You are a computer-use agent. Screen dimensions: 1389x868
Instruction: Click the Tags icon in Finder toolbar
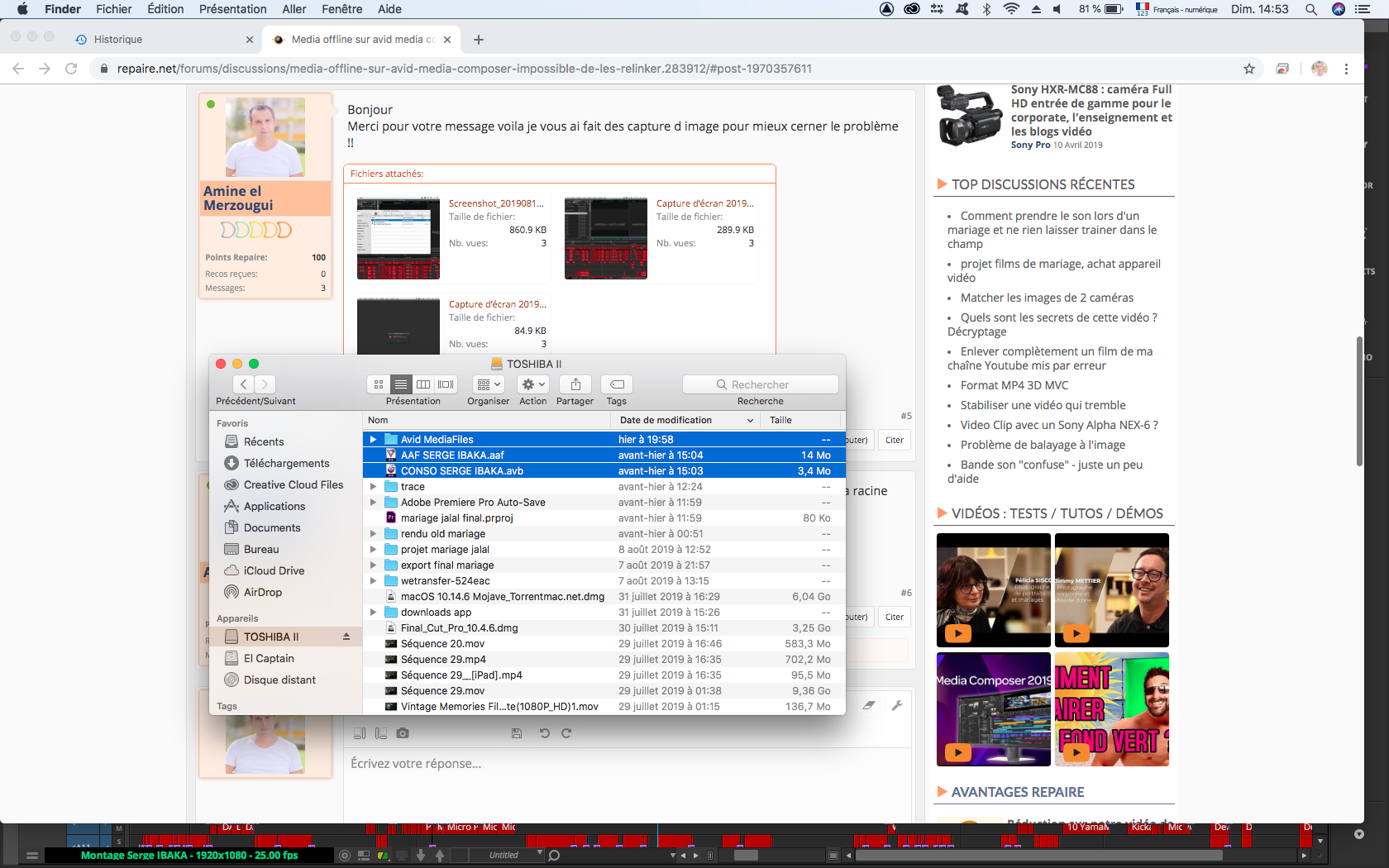pyautogui.click(x=617, y=384)
